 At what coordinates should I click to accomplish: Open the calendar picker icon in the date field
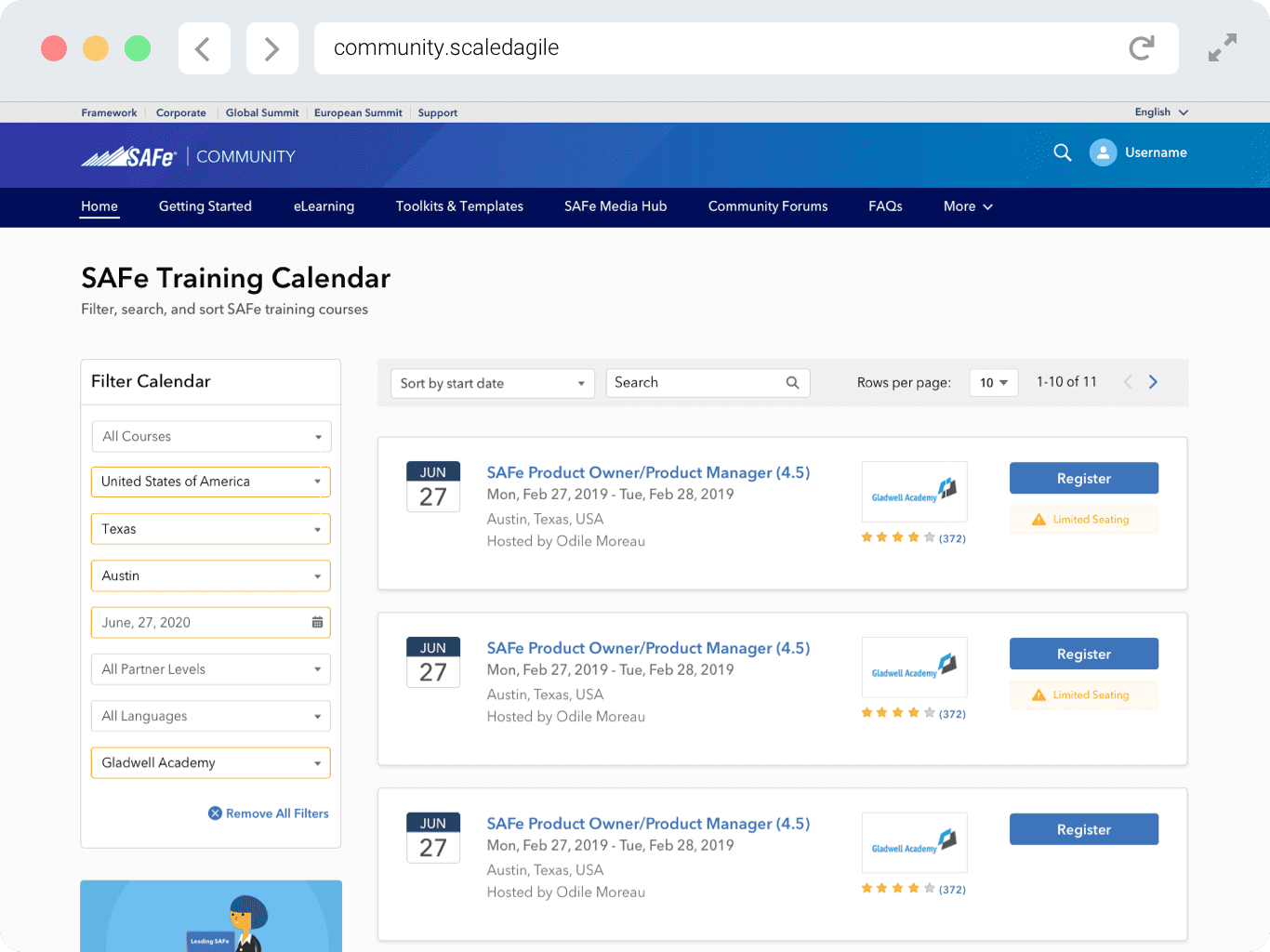pyautogui.click(x=317, y=623)
